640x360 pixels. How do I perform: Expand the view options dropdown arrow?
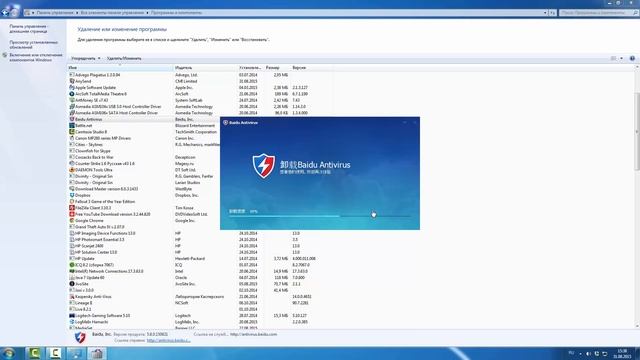pyautogui.click(x=622, y=58)
